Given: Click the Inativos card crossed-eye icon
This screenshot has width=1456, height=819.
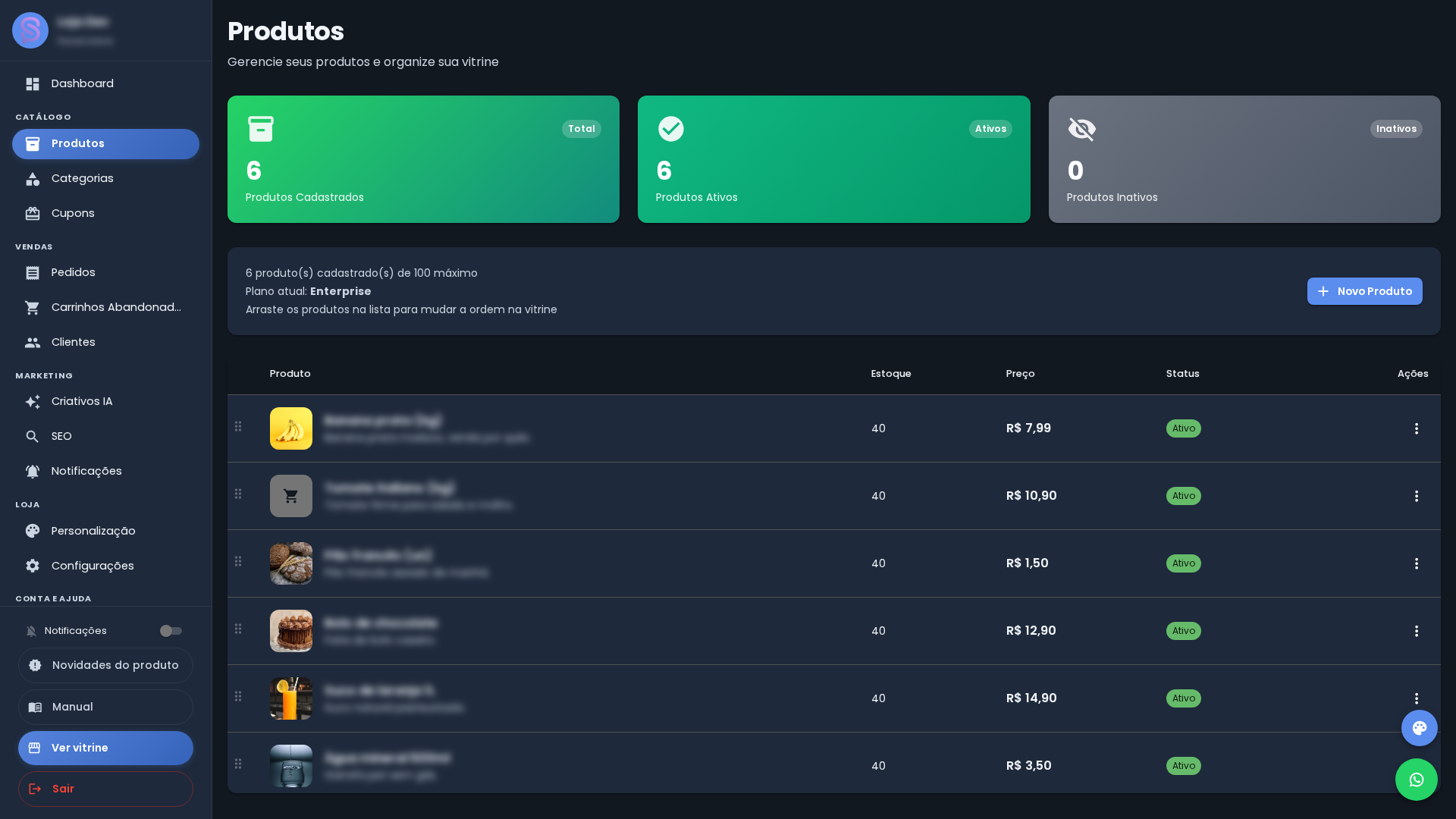Looking at the screenshot, I should [1082, 129].
